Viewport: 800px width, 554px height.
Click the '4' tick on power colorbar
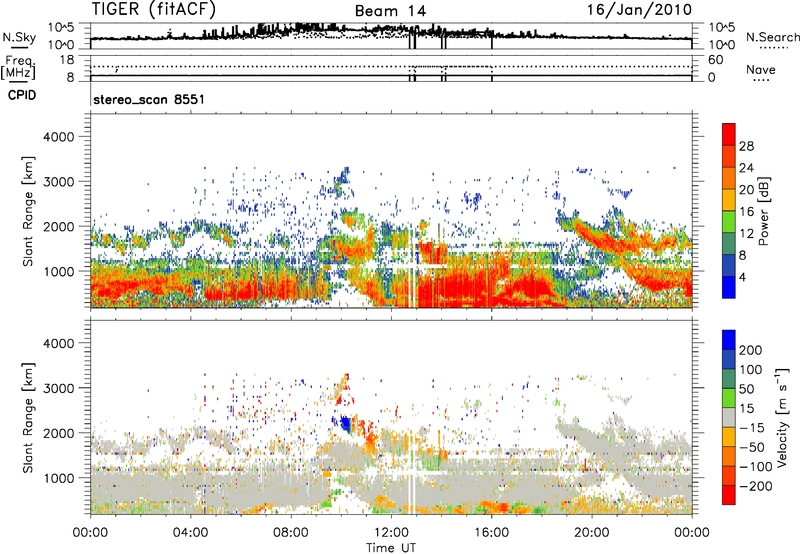tap(742, 277)
